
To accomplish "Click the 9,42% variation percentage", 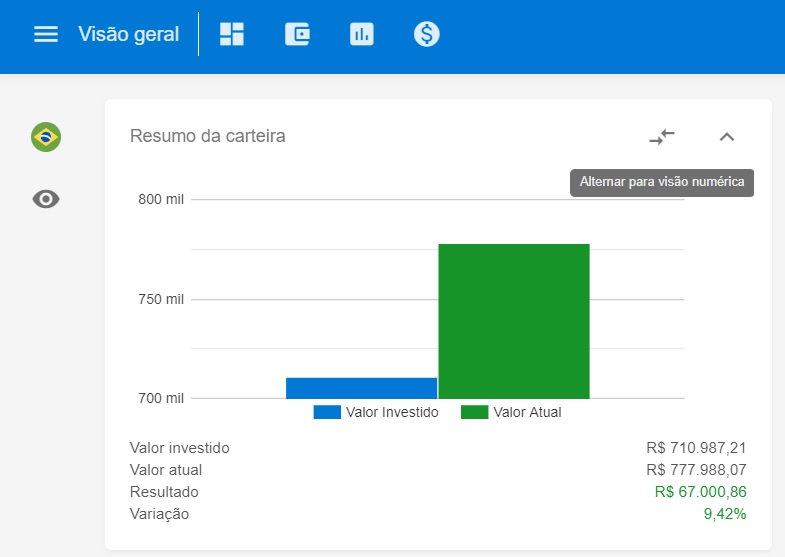I will [x=725, y=514].
